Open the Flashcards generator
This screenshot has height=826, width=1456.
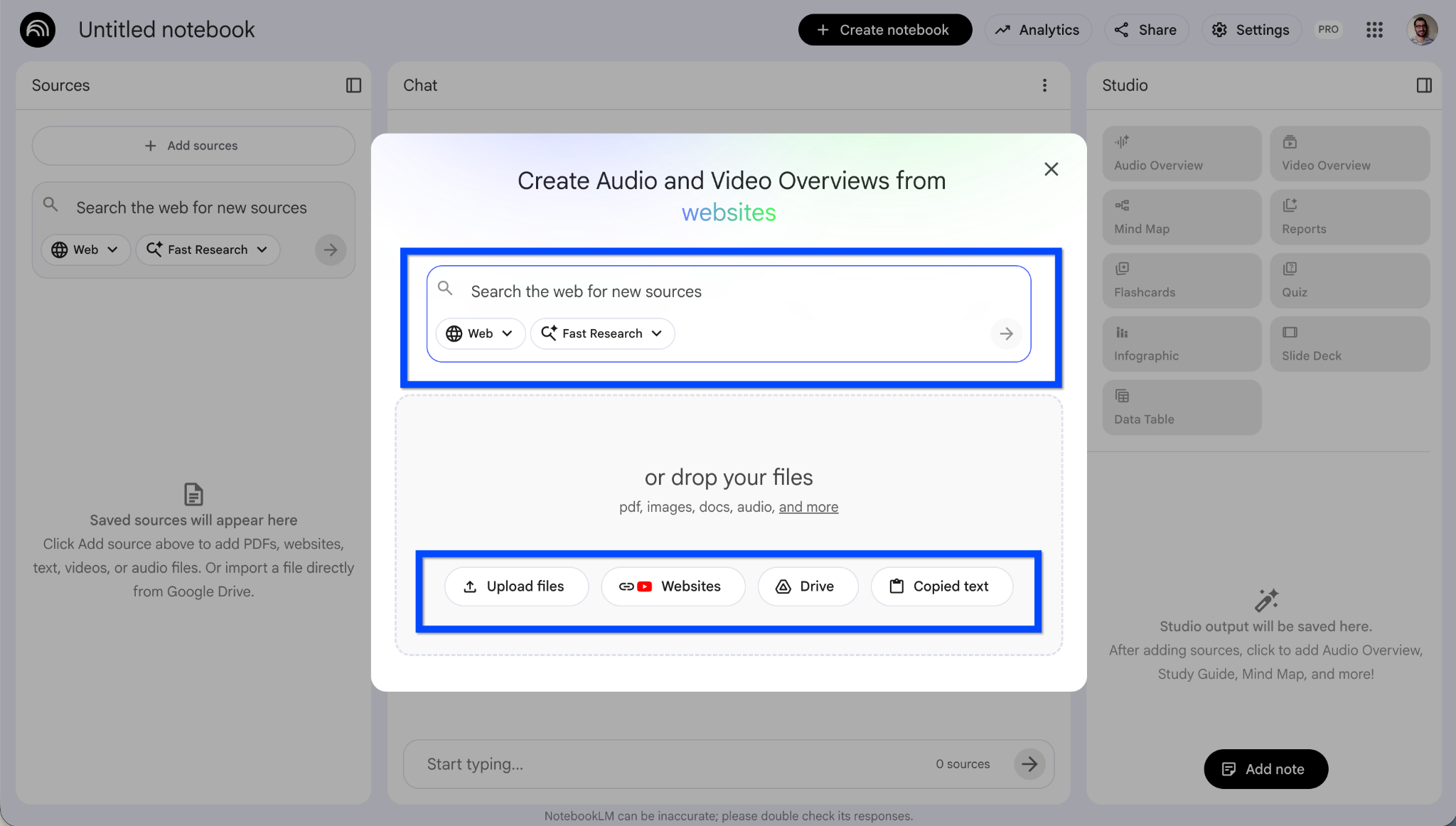pyautogui.click(x=1180, y=280)
